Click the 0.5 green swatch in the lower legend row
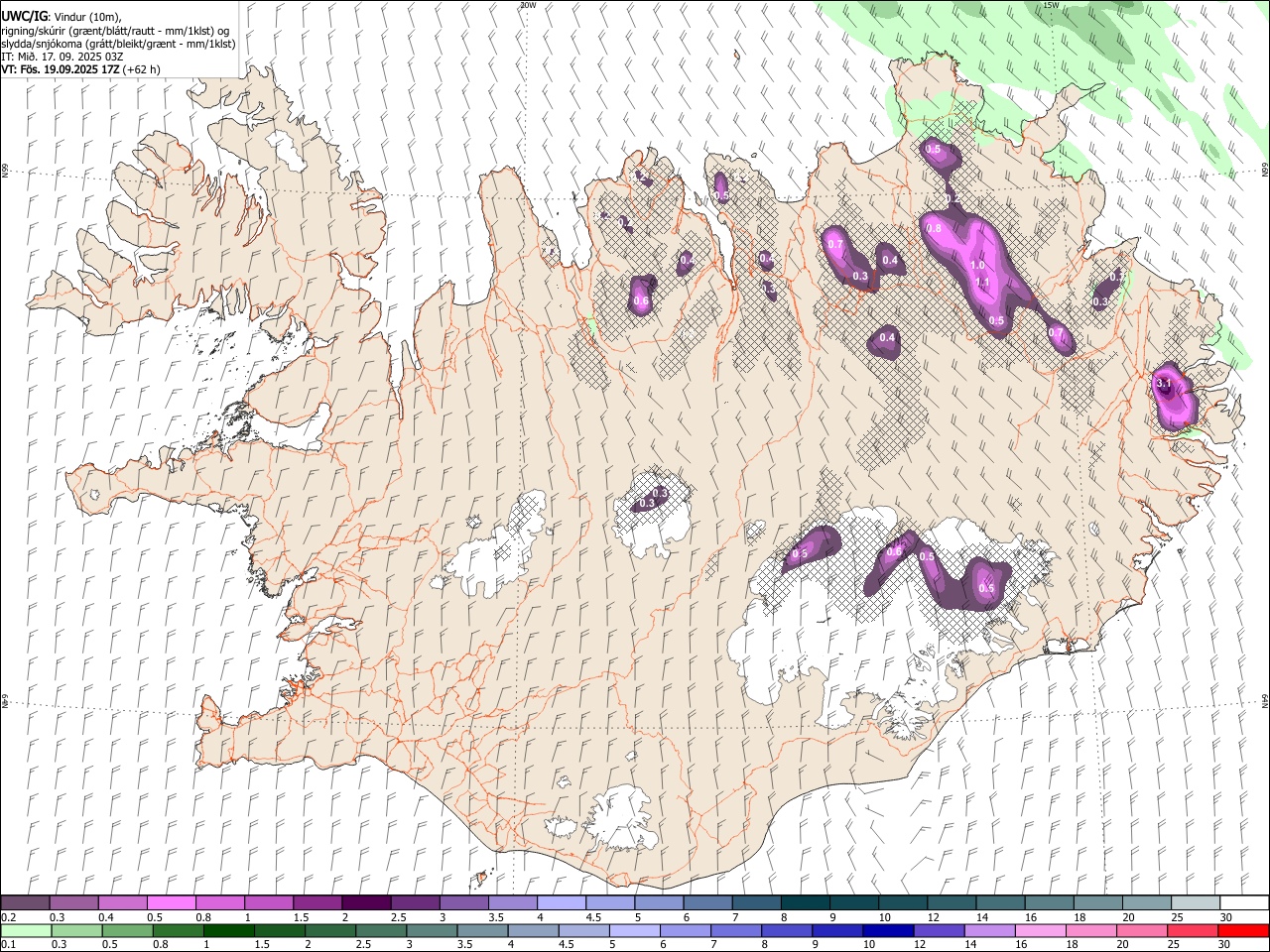 127,931
